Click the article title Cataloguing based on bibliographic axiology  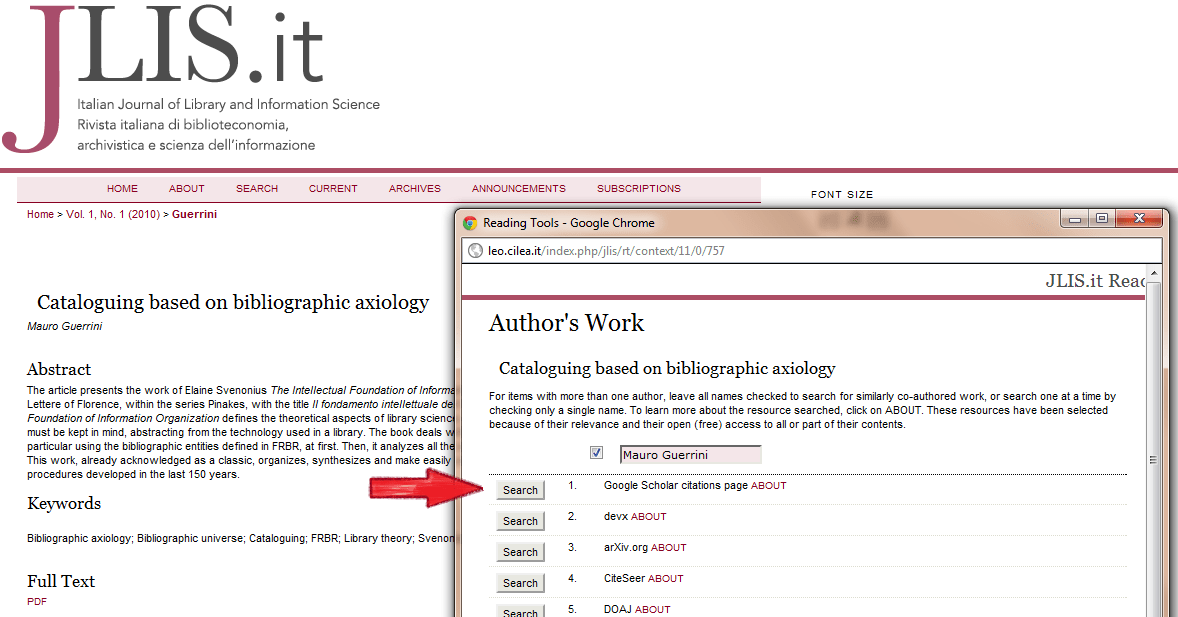233,302
